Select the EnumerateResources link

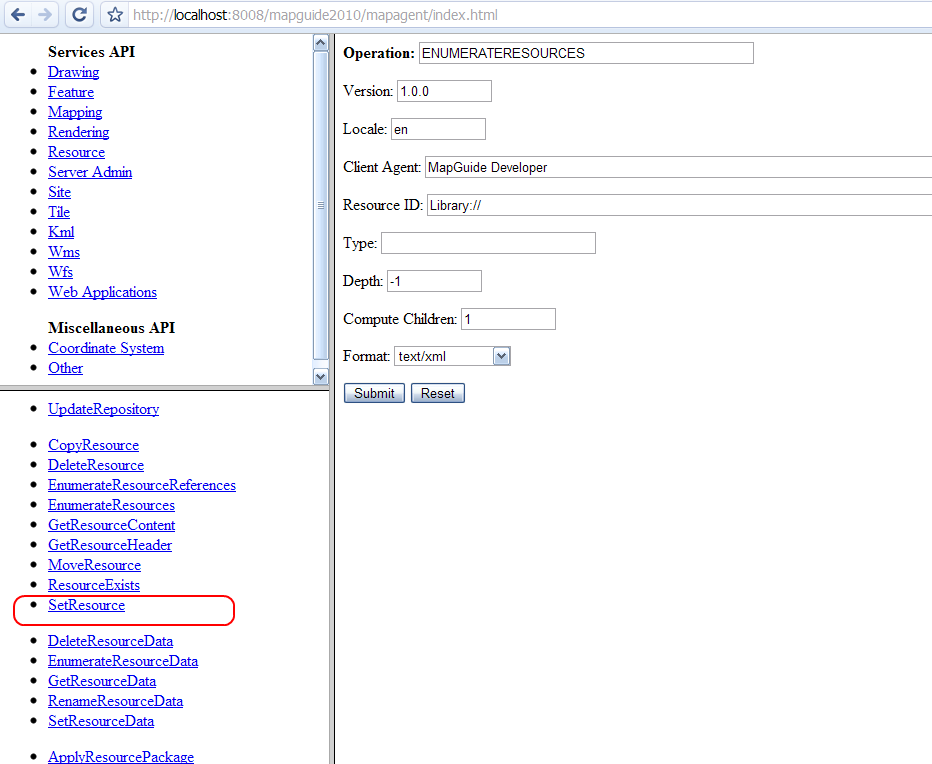click(111, 505)
